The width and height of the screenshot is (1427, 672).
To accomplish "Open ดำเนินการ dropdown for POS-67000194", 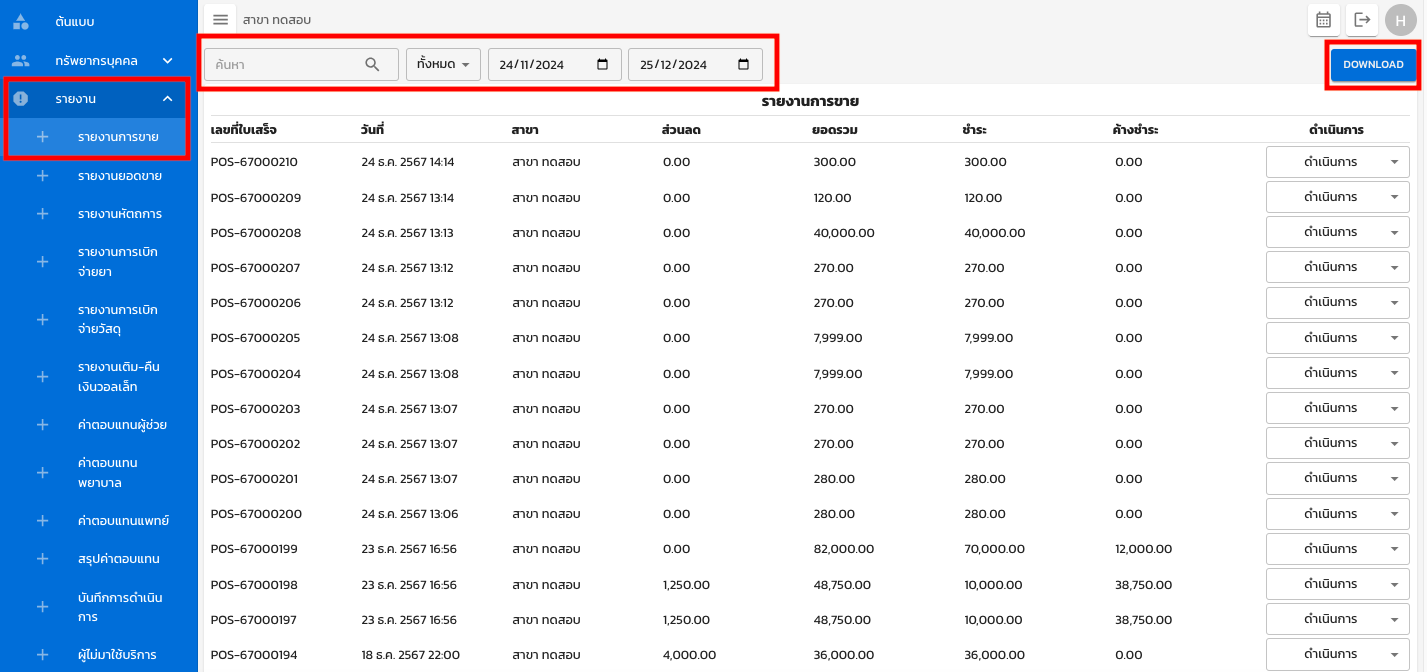I will point(1338,655).
